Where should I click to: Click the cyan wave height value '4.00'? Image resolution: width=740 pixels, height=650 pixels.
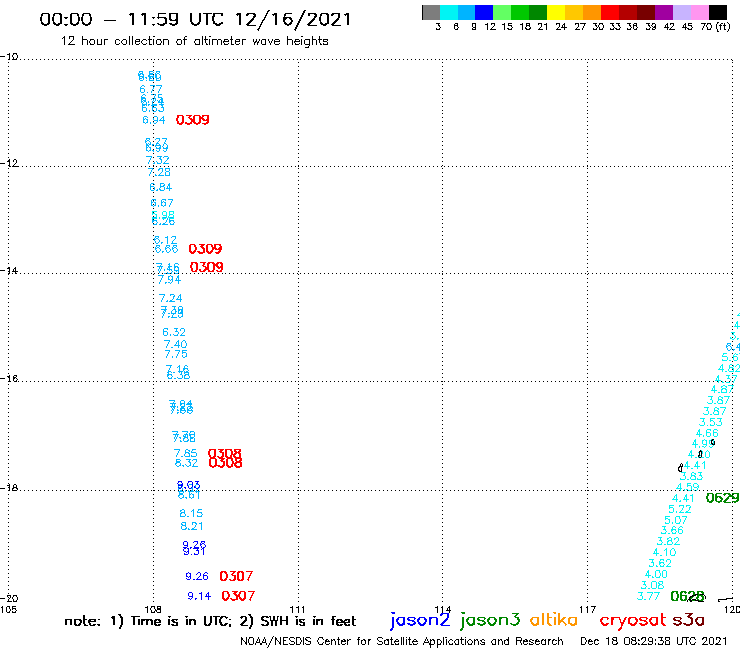tap(656, 574)
